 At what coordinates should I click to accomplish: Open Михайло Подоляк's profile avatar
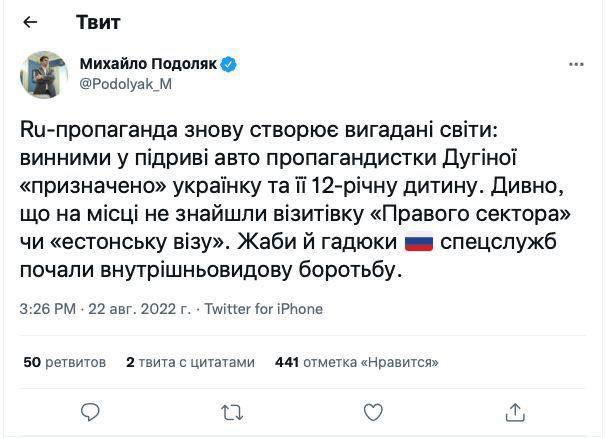[x=43, y=74]
